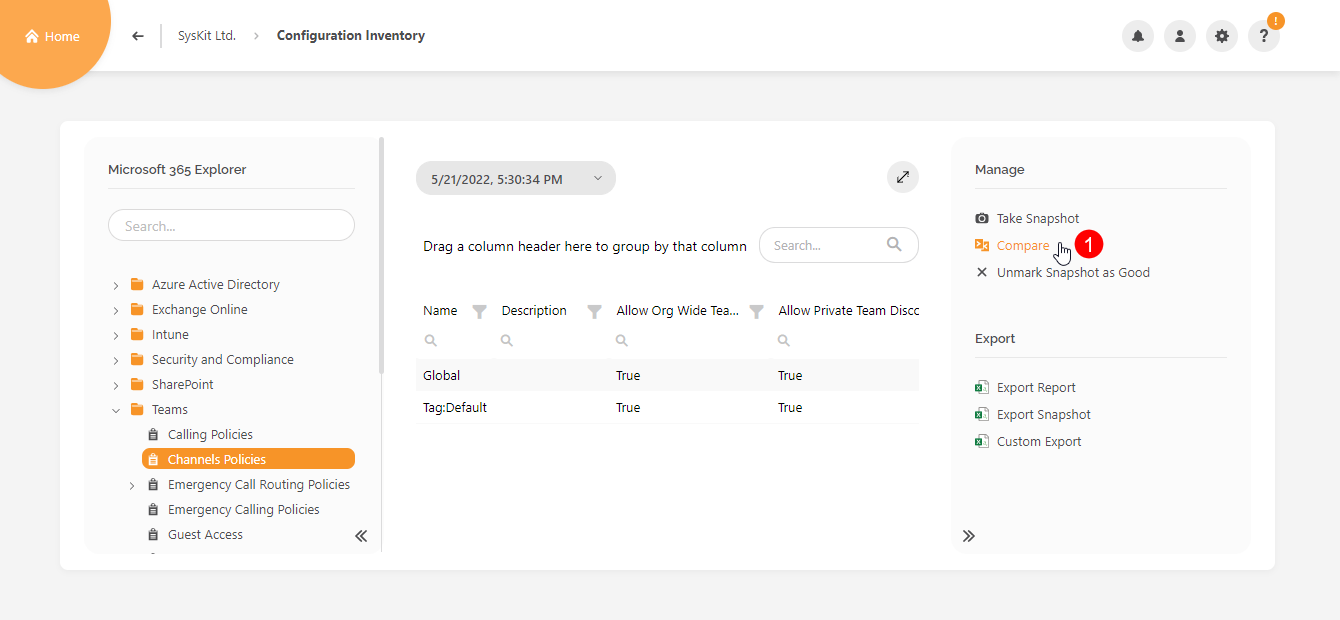Focus the Microsoft 365 Explorer search field

(x=231, y=226)
